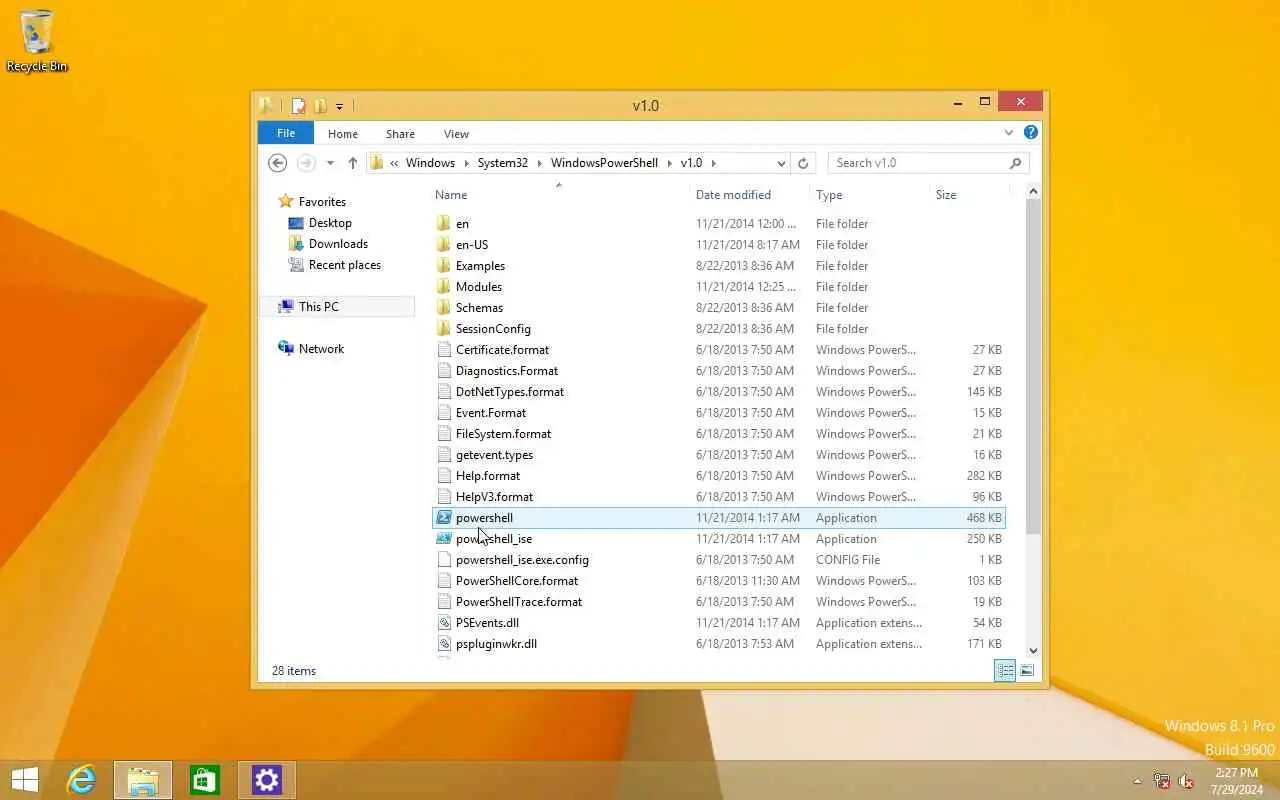Select Help.format file name
Viewport: 1280px width, 800px height.
[x=487, y=476]
